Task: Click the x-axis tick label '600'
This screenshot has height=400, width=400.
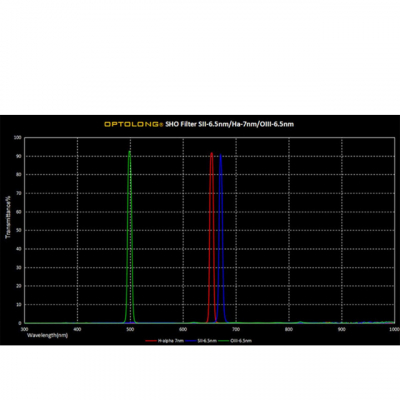Action: (x=183, y=329)
